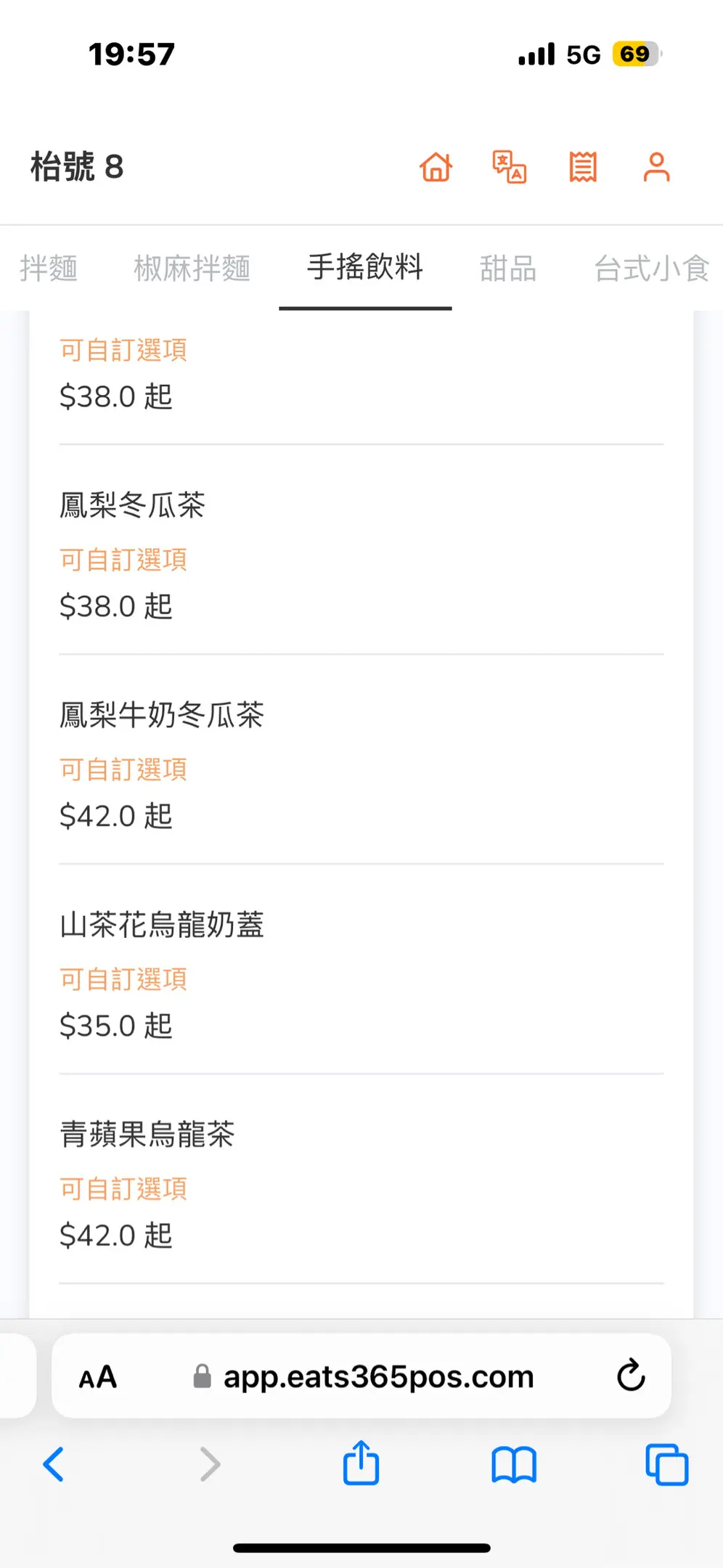Open the AA text size menu
The image size is (723, 1568).
(98, 1376)
